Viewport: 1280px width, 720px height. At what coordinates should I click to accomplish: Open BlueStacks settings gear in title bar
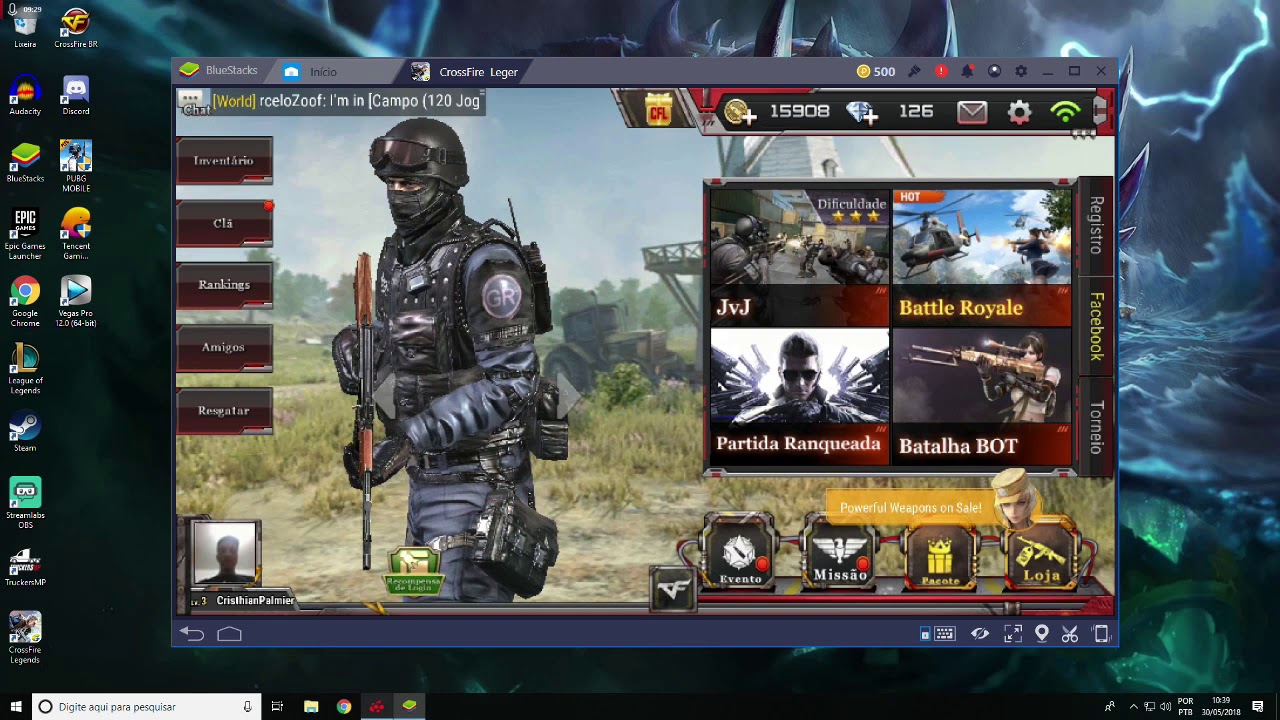1021,71
